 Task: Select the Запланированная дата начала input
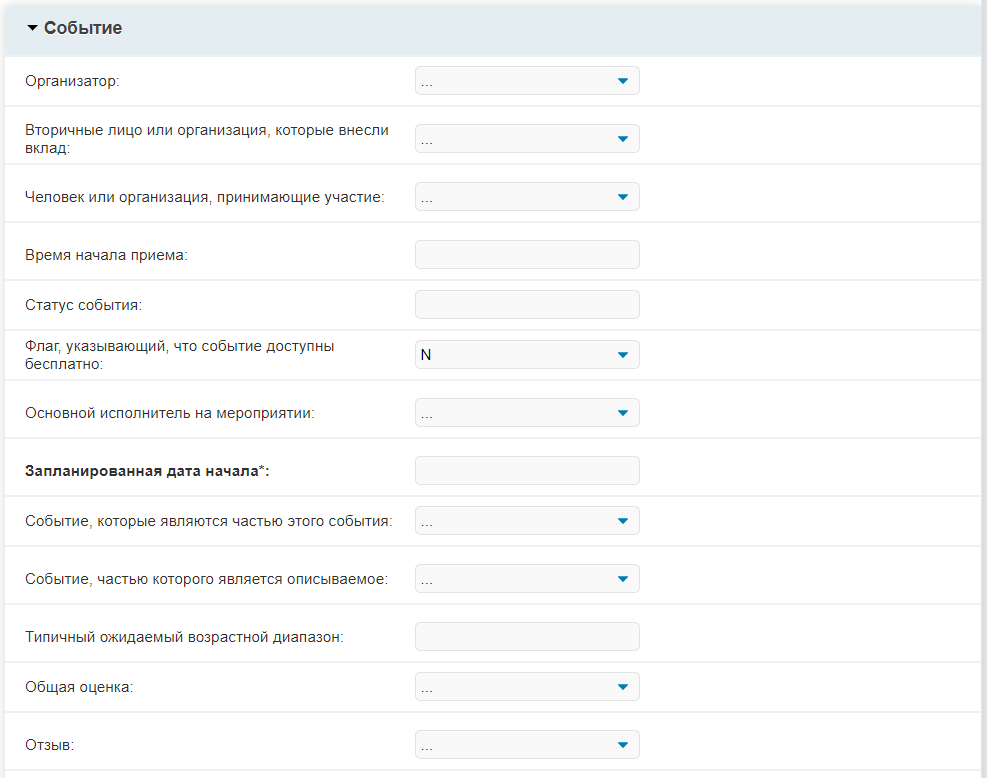pos(527,470)
